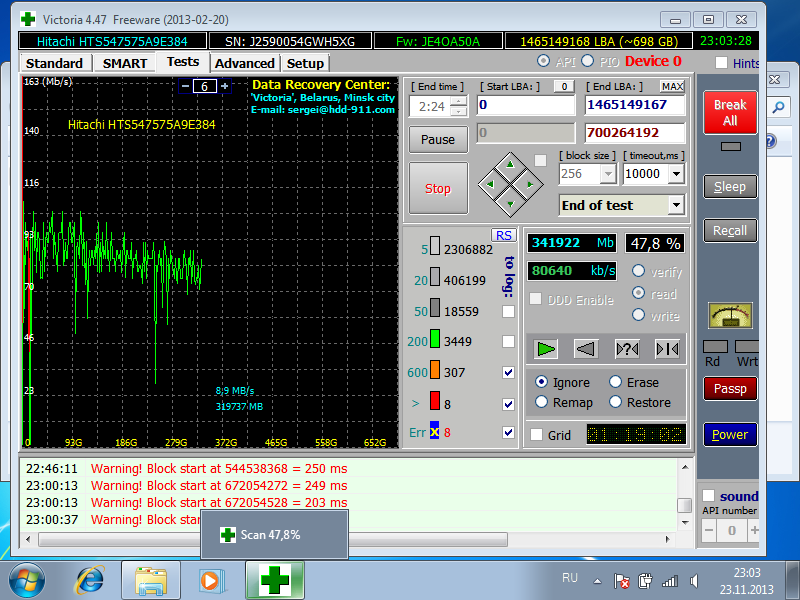800x600 pixels.
Task: Click the Pause button
Action: (438, 139)
